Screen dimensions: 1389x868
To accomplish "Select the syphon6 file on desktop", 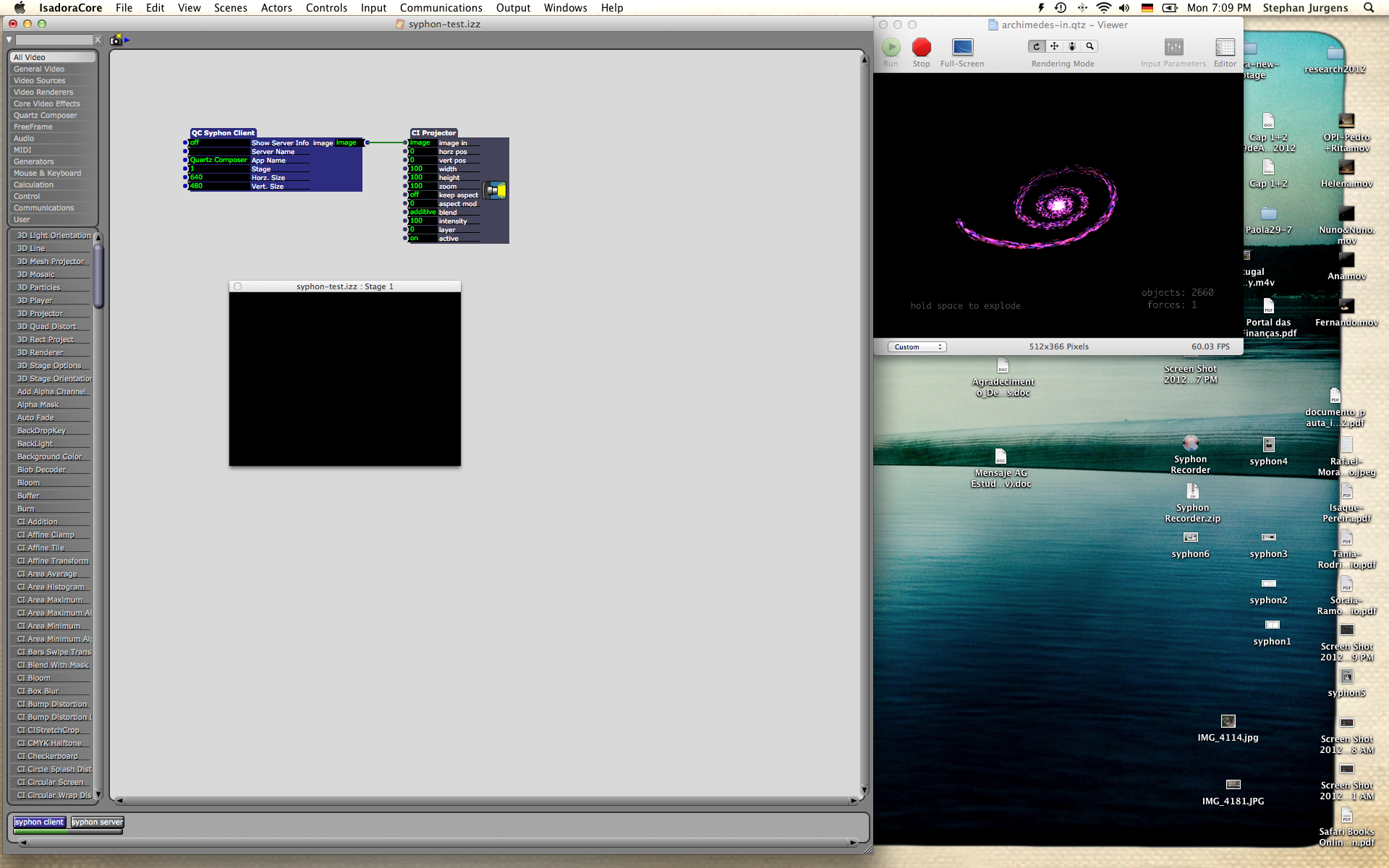I will [x=1191, y=537].
